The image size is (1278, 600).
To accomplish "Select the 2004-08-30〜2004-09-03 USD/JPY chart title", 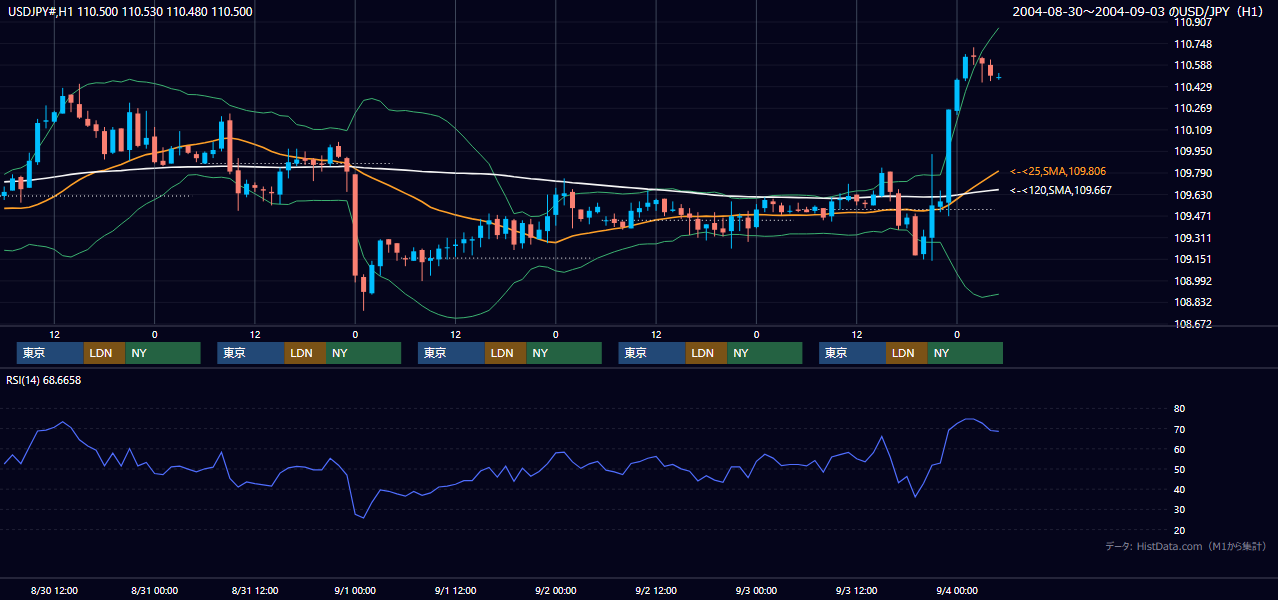I will 1138,12.
